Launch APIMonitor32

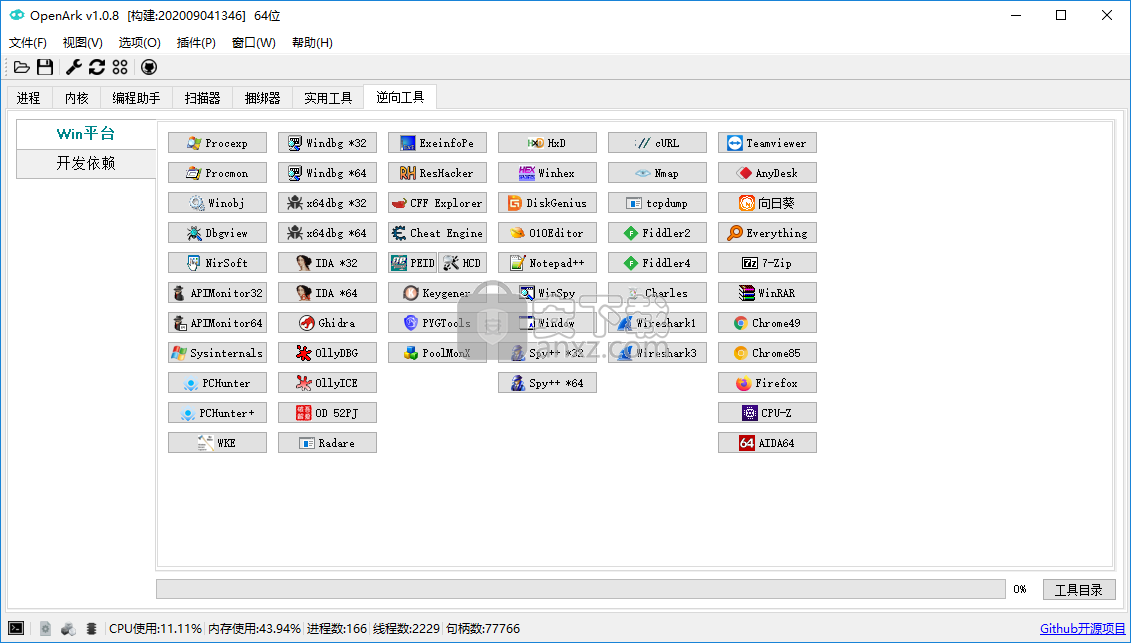(x=217, y=293)
